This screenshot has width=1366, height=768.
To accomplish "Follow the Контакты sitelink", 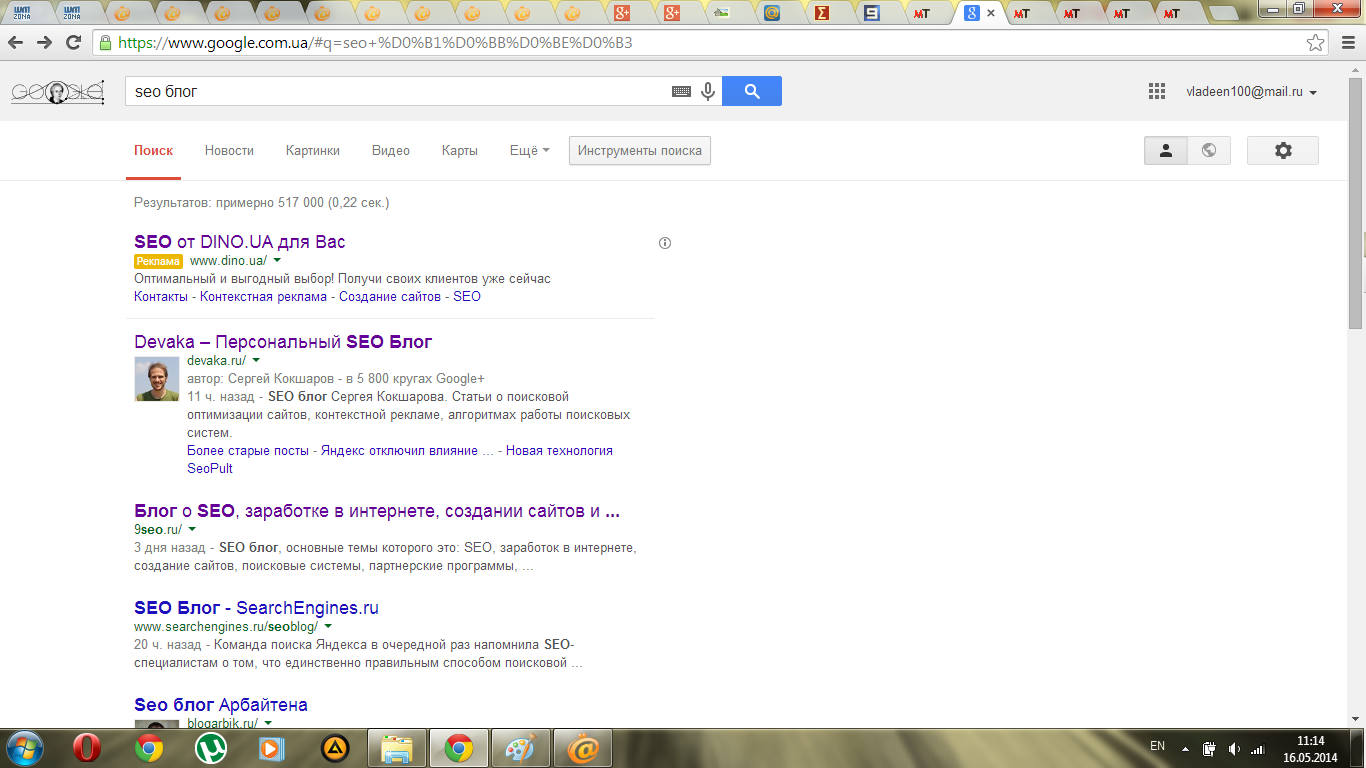I will coord(161,296).
